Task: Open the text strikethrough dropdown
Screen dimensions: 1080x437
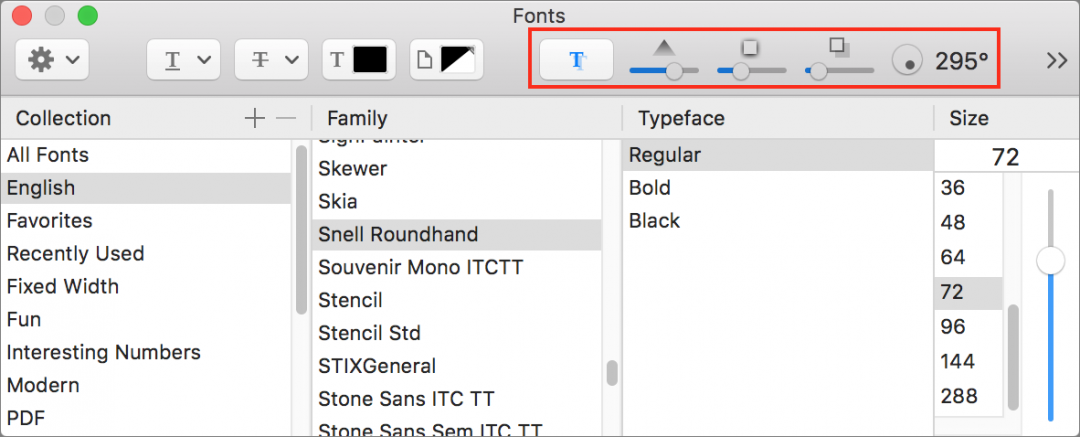Action: [x=271, y=60]
